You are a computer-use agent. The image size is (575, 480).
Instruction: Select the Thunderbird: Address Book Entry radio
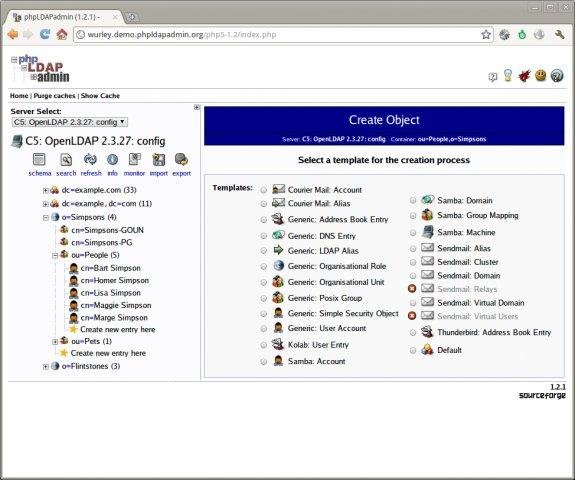pos(413,333)
